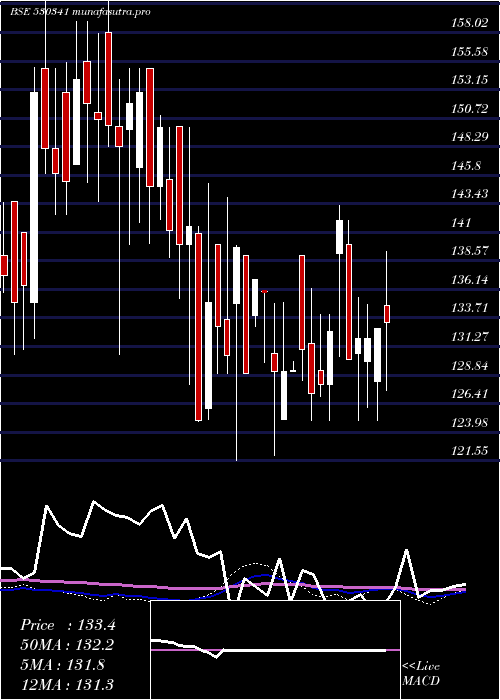
Task: Select the 138.57 price axis label
Action: (x=470, y=251)
